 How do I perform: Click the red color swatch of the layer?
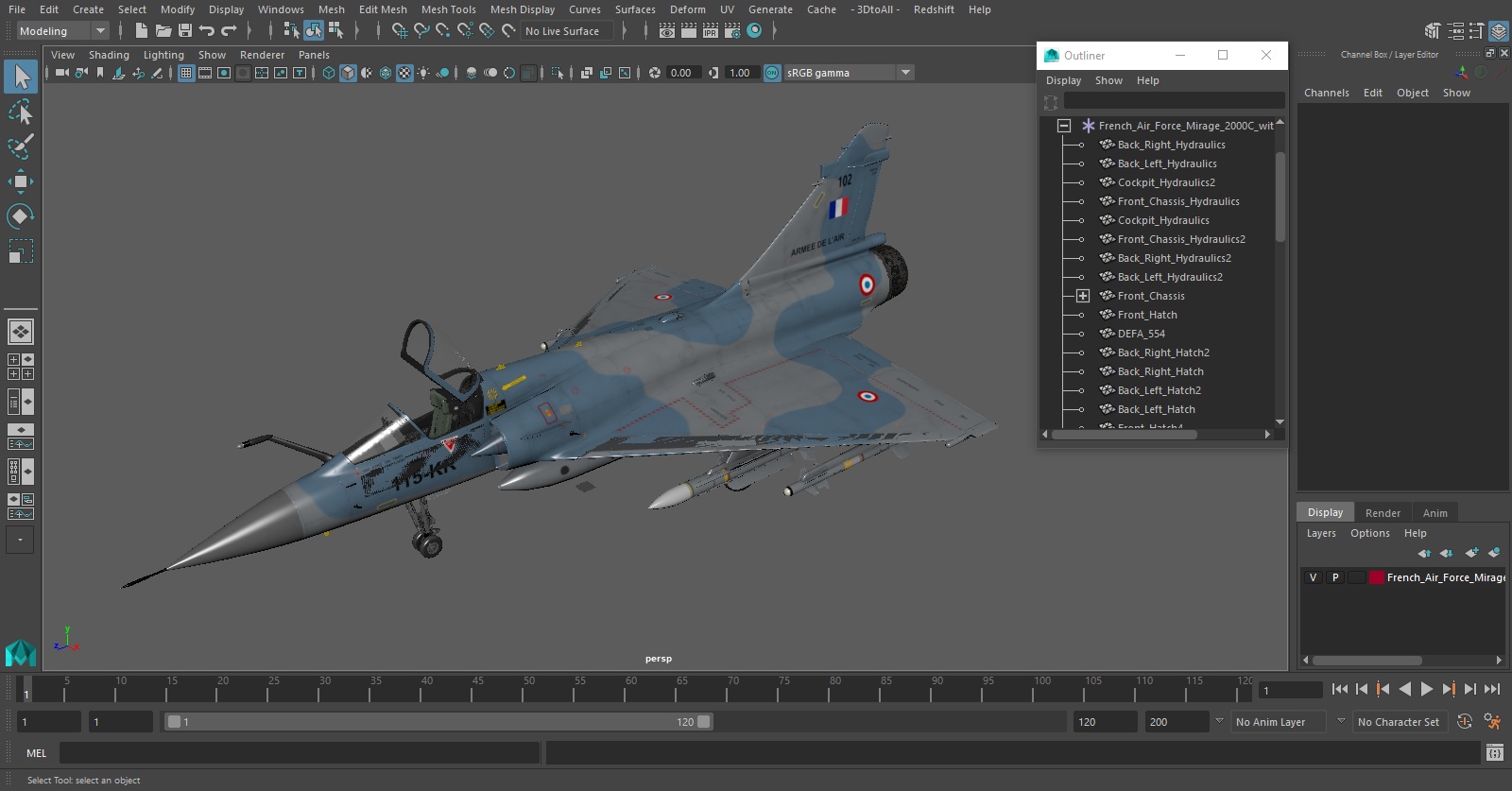point(1377,577)
